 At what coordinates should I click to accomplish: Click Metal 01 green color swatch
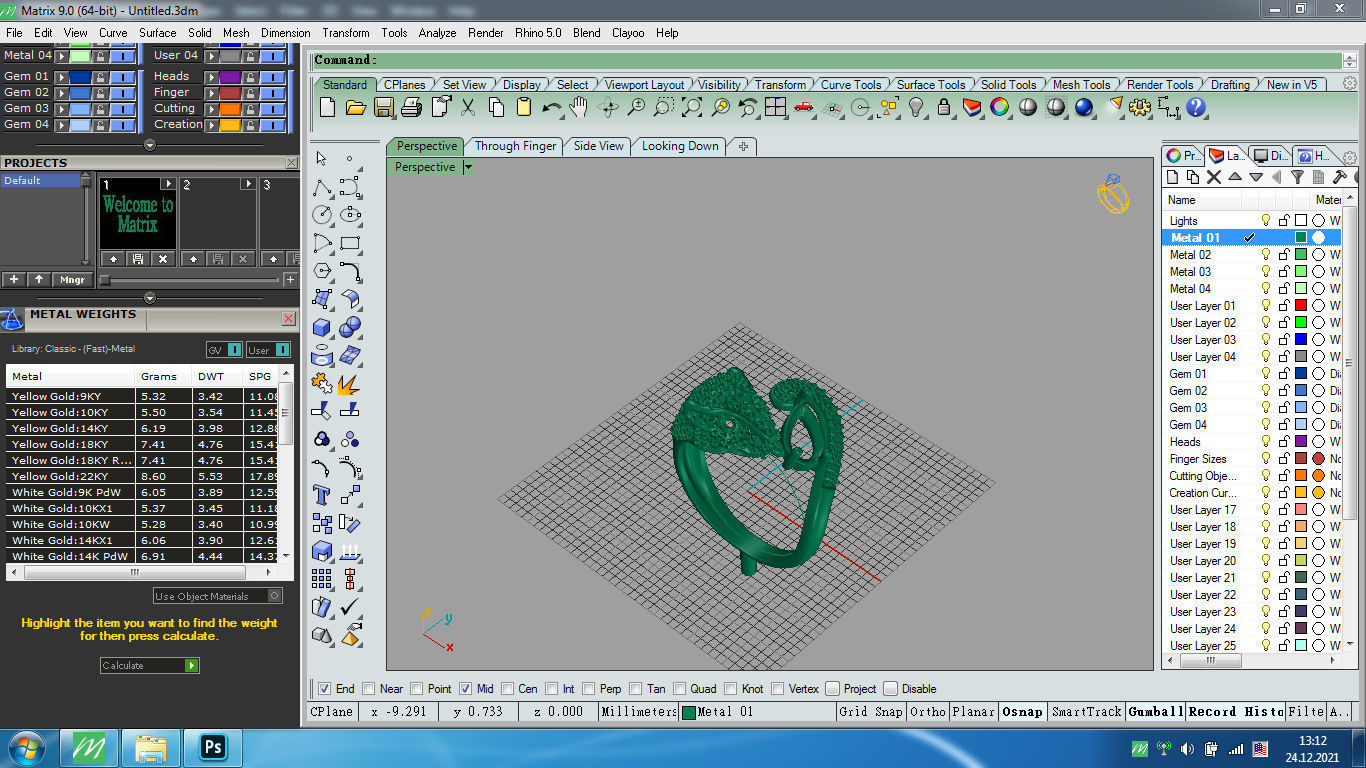pos(1301,237)
